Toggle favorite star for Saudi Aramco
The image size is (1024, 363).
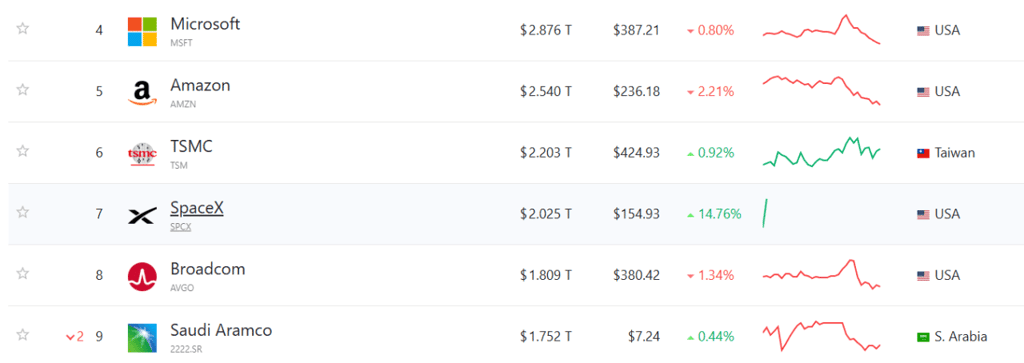pyautogui.click(x=23, y=336)
